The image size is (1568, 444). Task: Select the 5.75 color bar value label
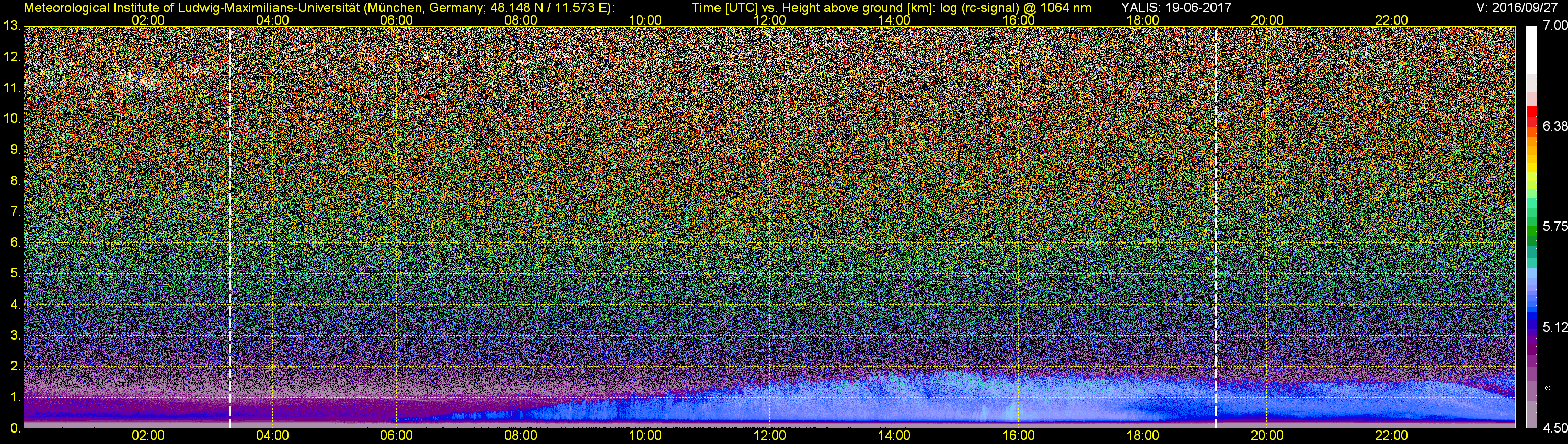pos(1555,227)
